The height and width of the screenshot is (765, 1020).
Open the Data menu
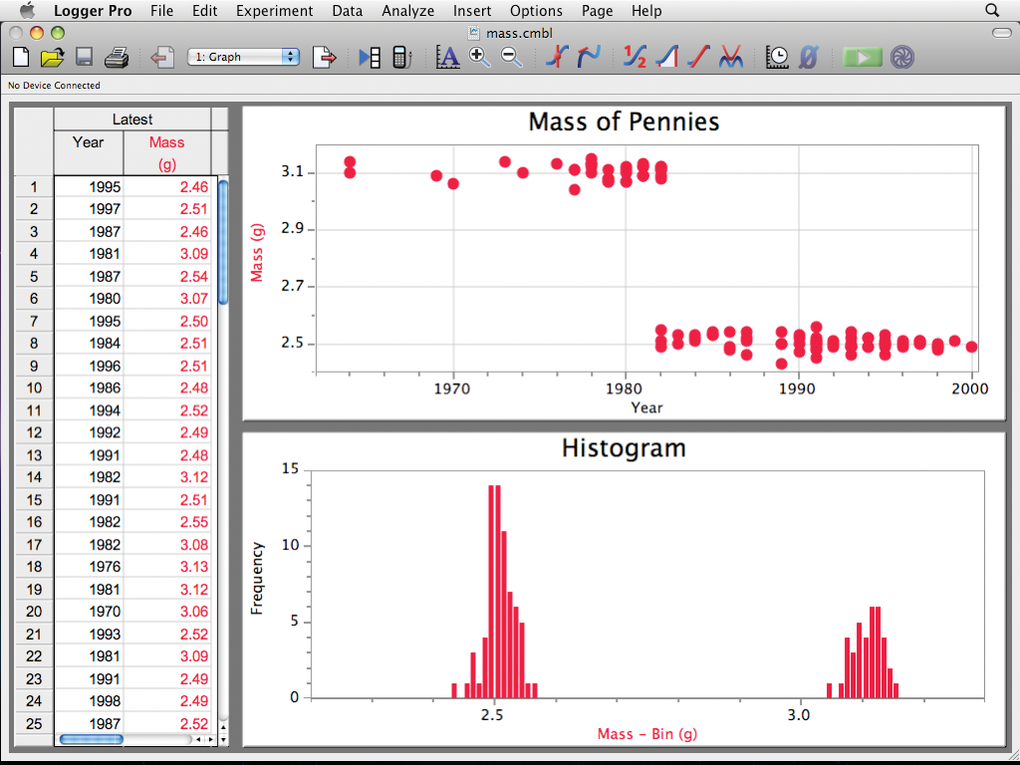[347, 11]
